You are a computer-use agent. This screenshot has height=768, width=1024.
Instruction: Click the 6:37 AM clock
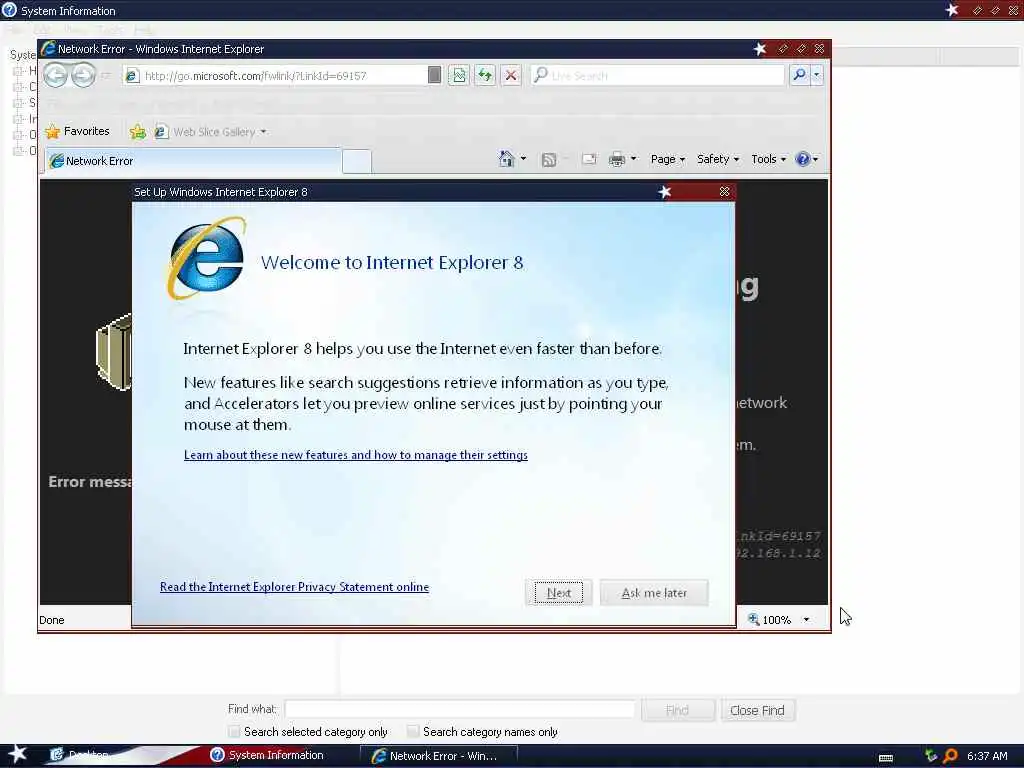click(x=987, y=756)
